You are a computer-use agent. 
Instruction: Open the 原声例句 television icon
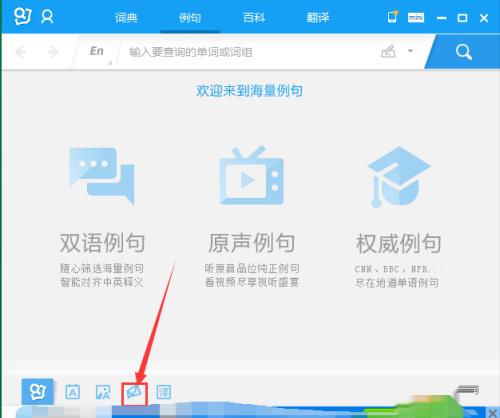coord(252,175)
